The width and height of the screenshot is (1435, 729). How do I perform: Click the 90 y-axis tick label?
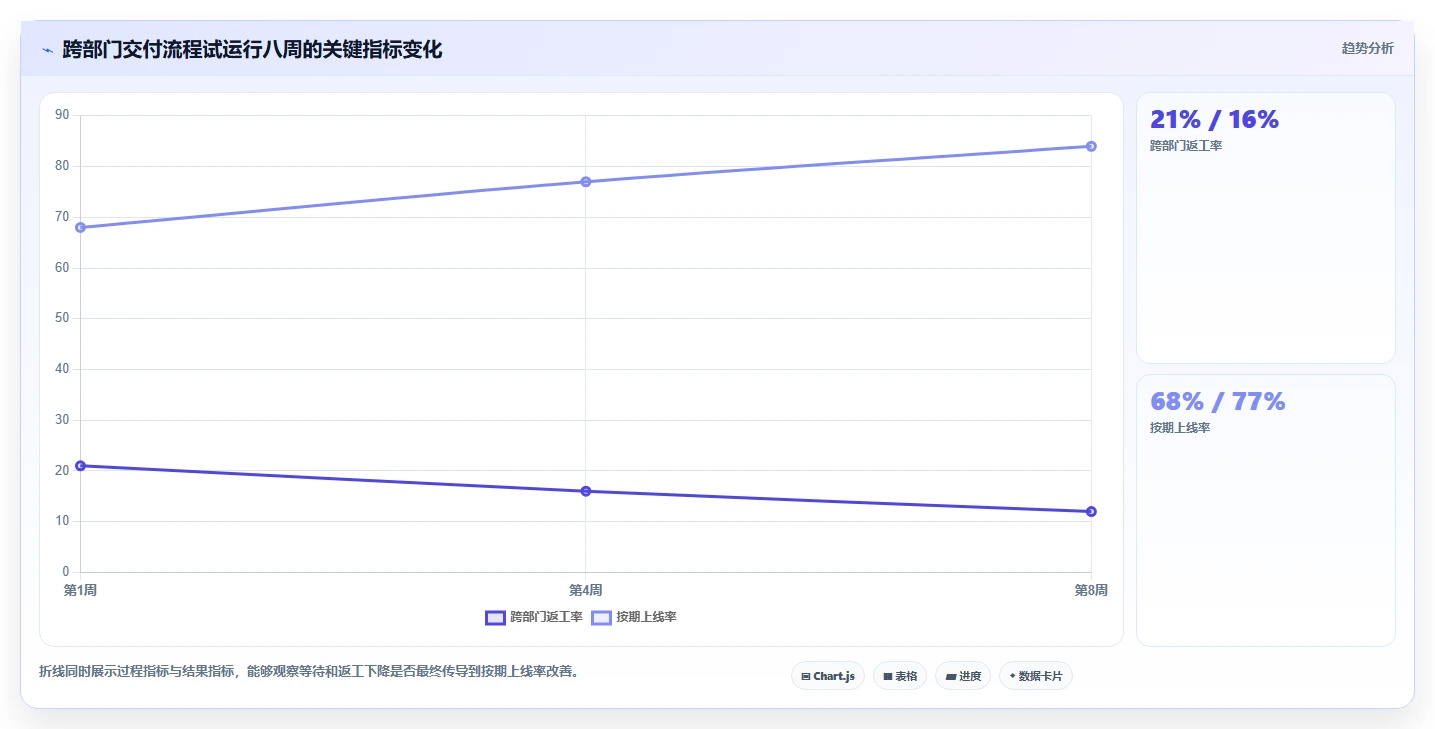tap(62, 115)
